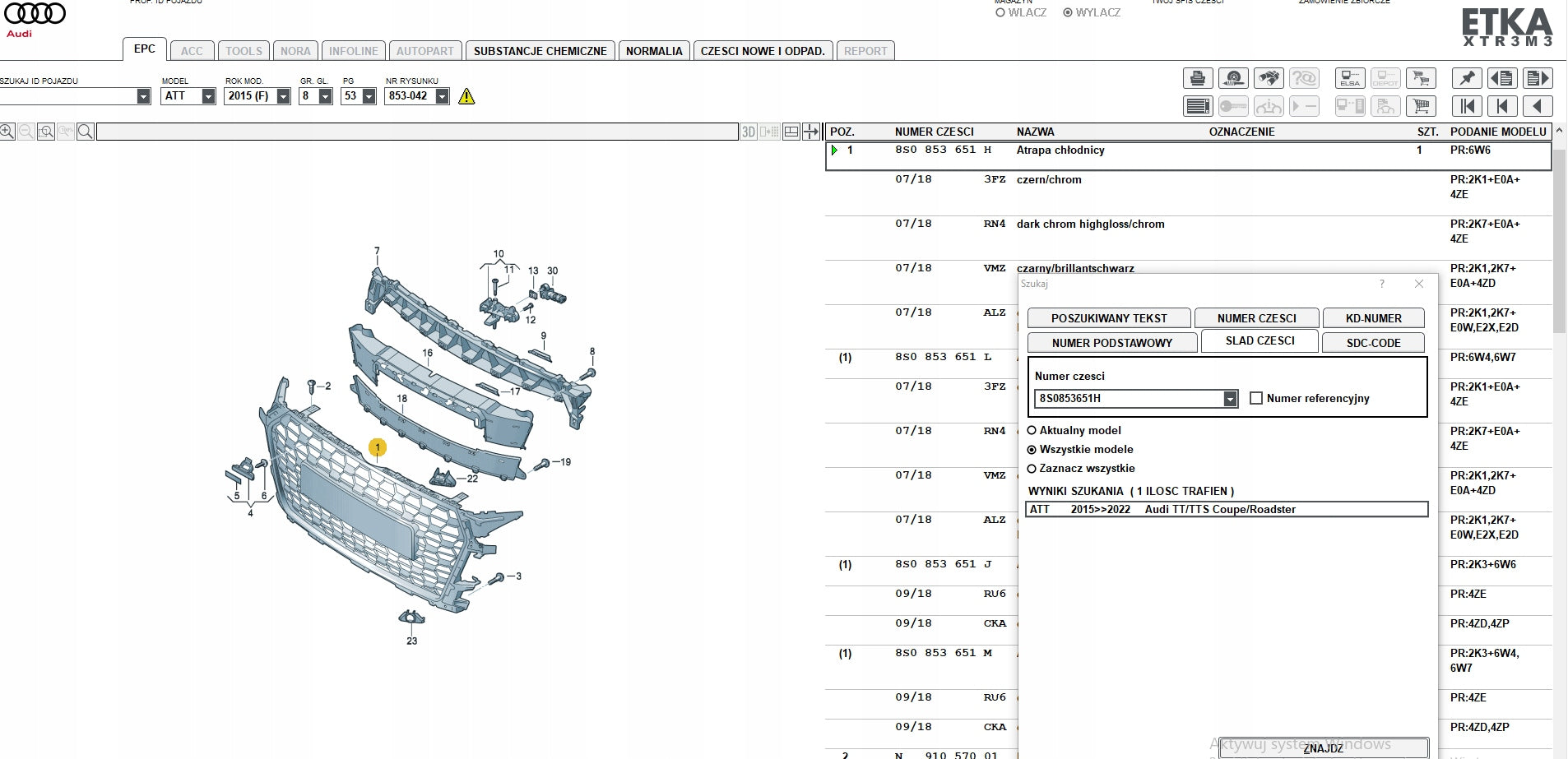Click the NUMER PODSTAWOWY button
The image size is (1568, 759).
(x=1112, y=343)
